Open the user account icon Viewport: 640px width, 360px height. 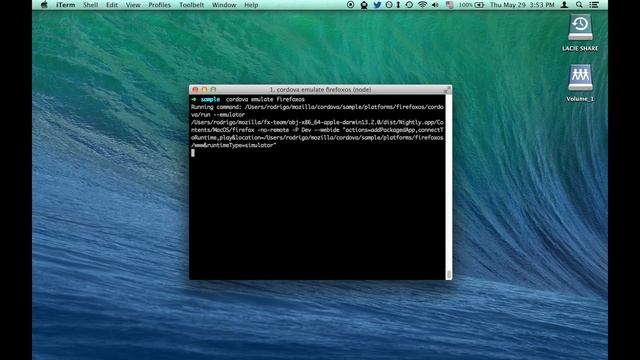point(564,5)
